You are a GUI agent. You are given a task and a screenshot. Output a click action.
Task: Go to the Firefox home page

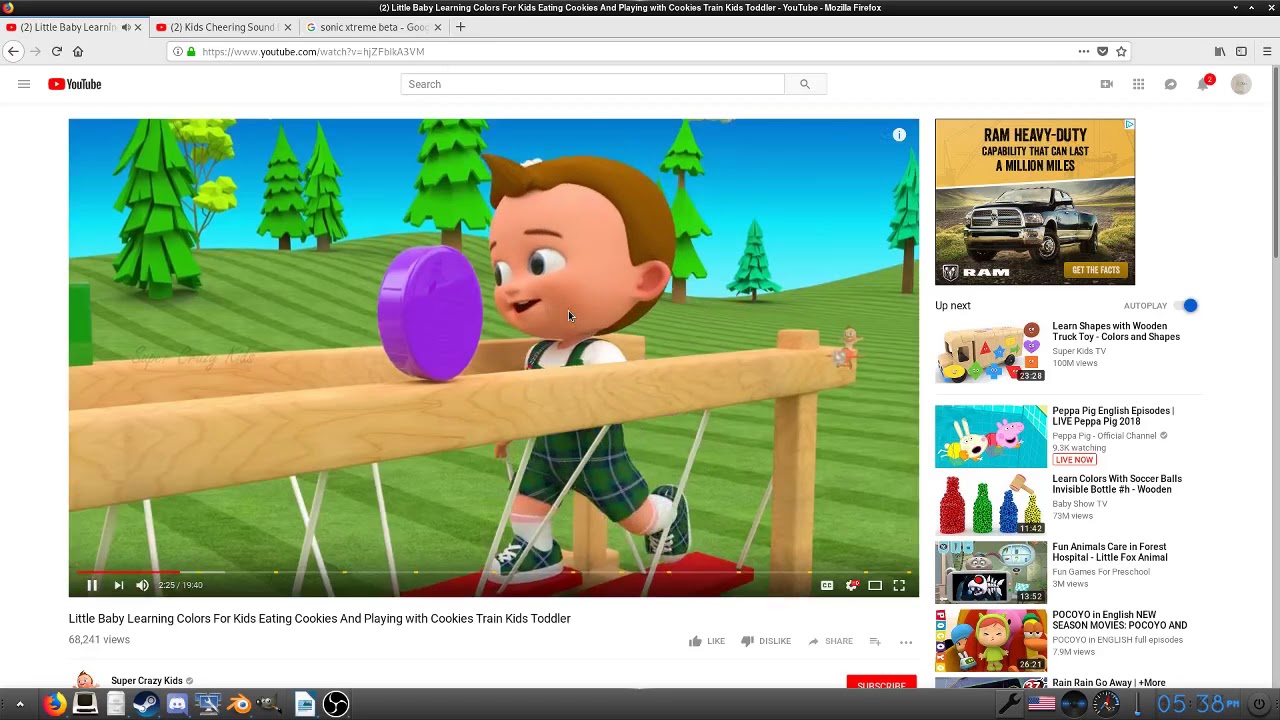click(78, 51)
